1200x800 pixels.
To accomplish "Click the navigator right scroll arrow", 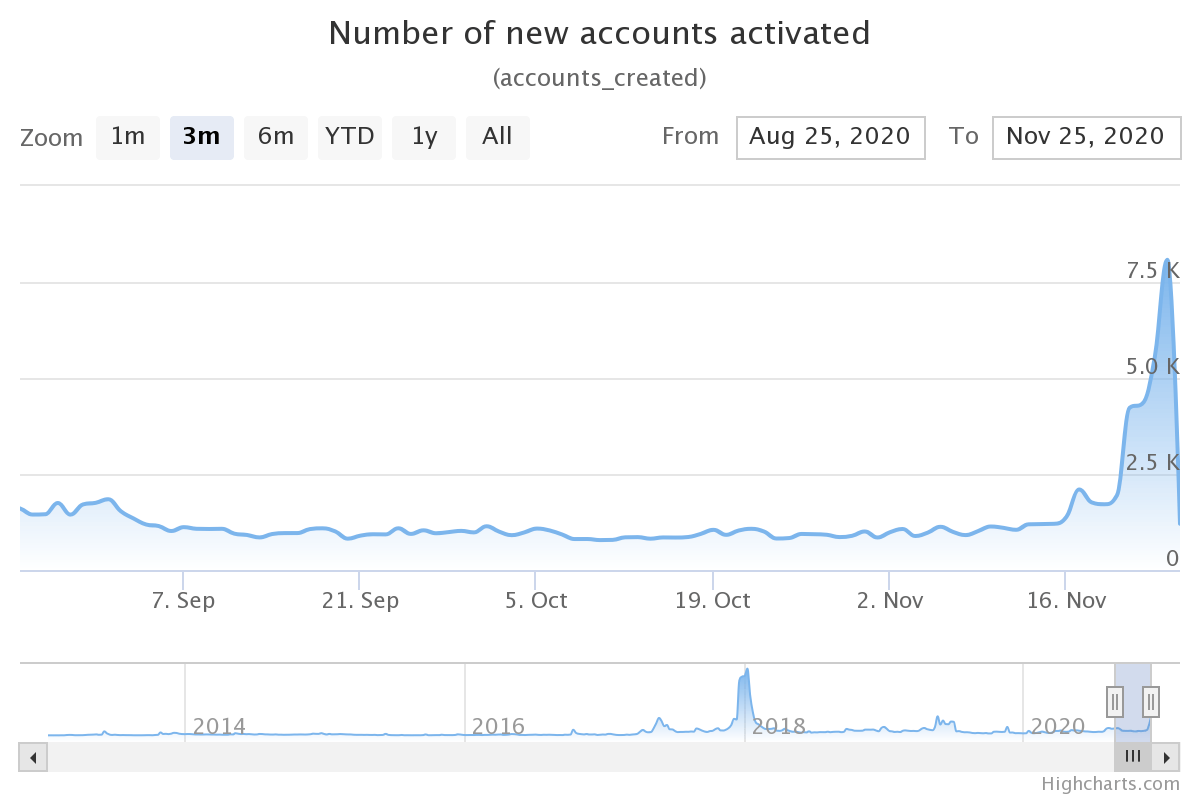I will coord(1166,757).
